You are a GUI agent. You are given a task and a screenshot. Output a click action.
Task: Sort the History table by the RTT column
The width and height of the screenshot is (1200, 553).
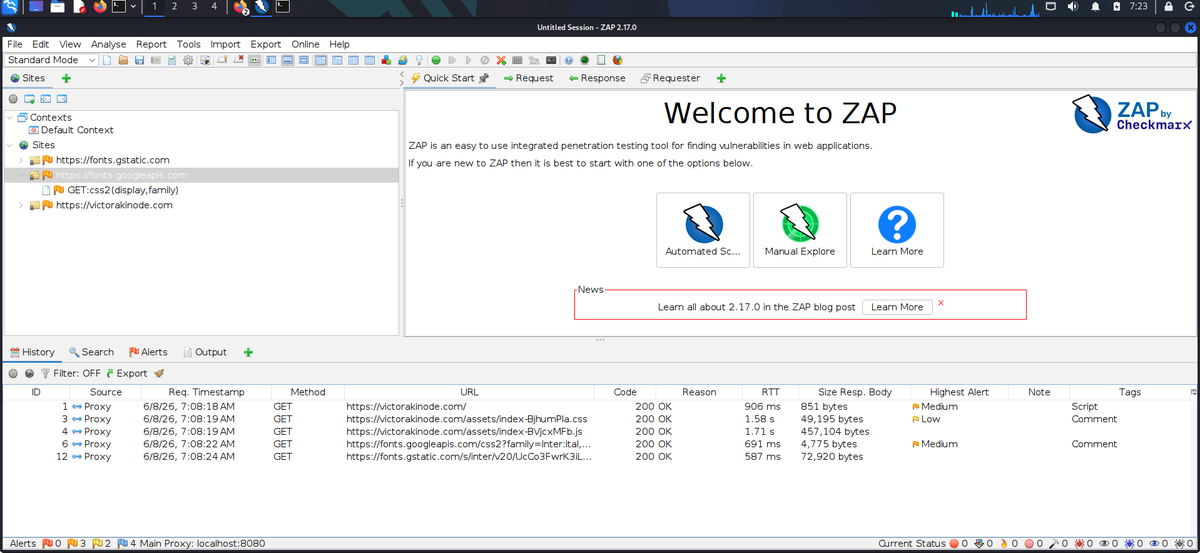click(x=770, y=392)
